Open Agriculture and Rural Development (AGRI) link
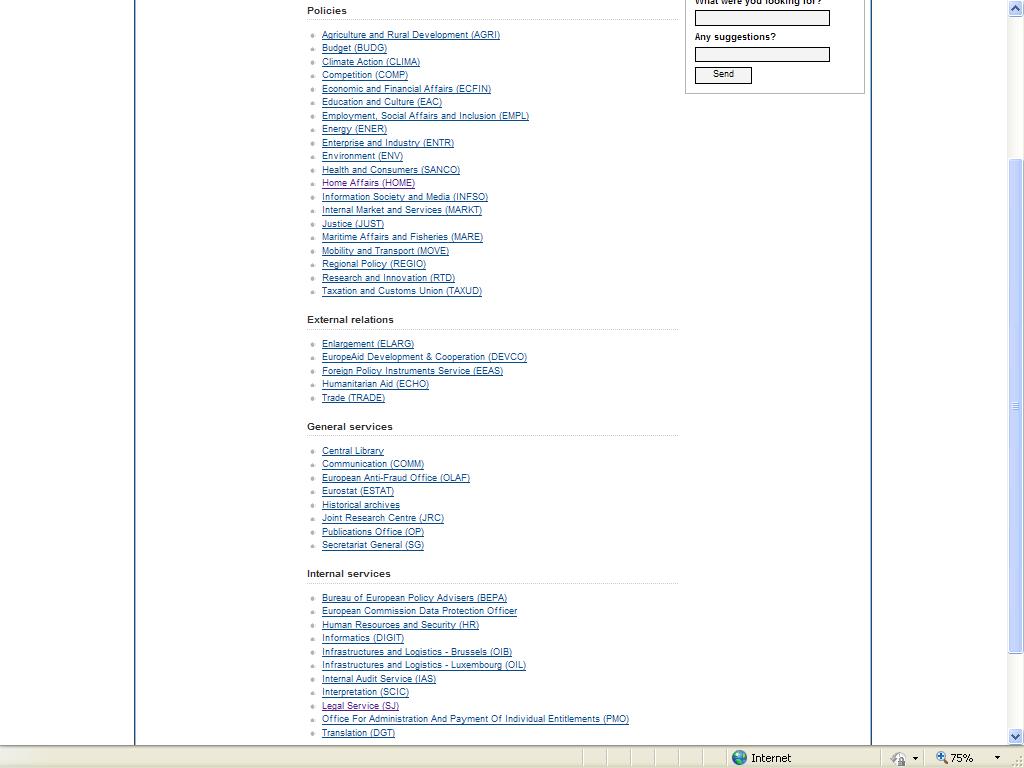1024x768 pixels. pos(410,35)
